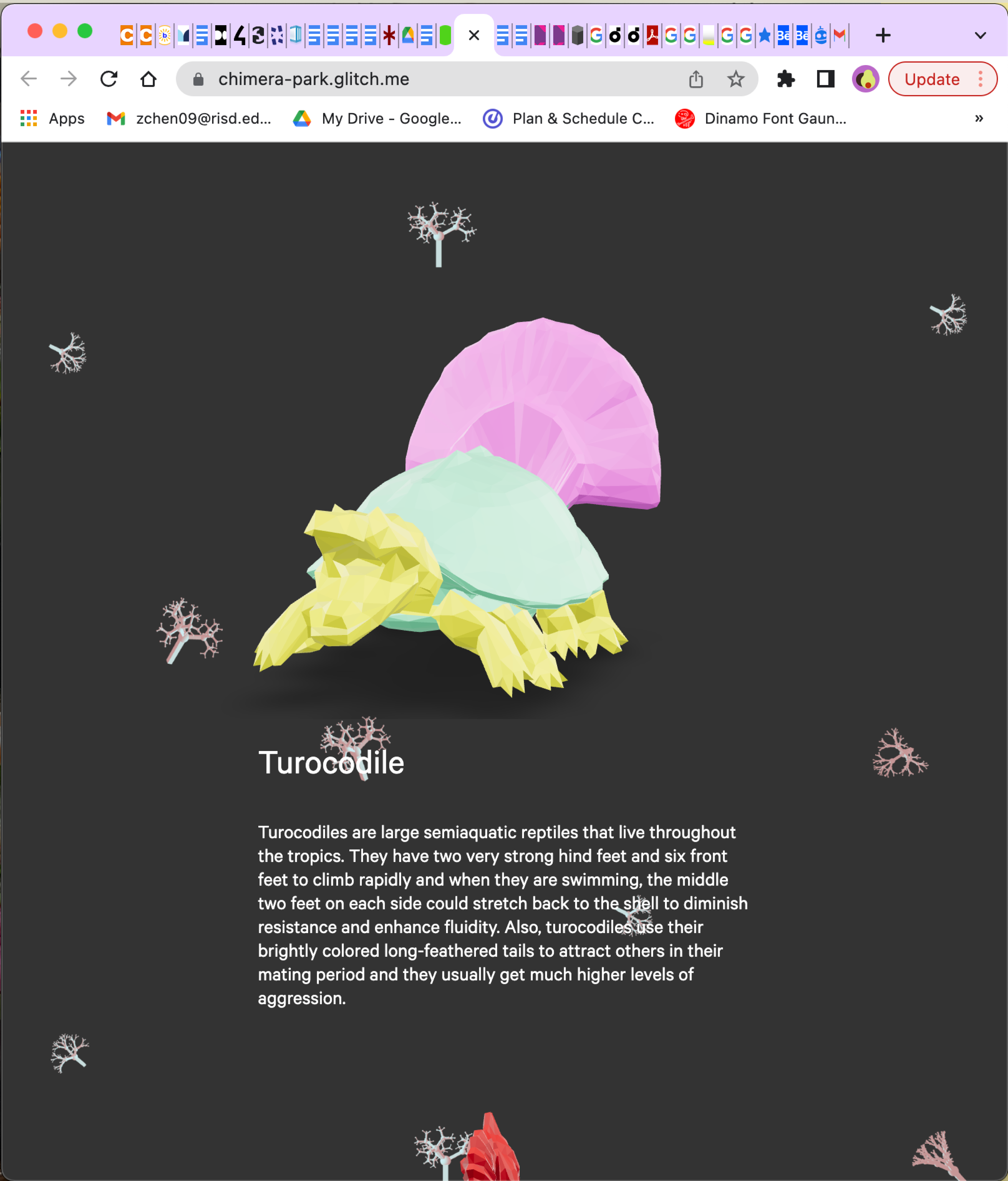Switch to the Gmail tab
This screenshot has height=1181, width=1008.
[x=839, y=35]
